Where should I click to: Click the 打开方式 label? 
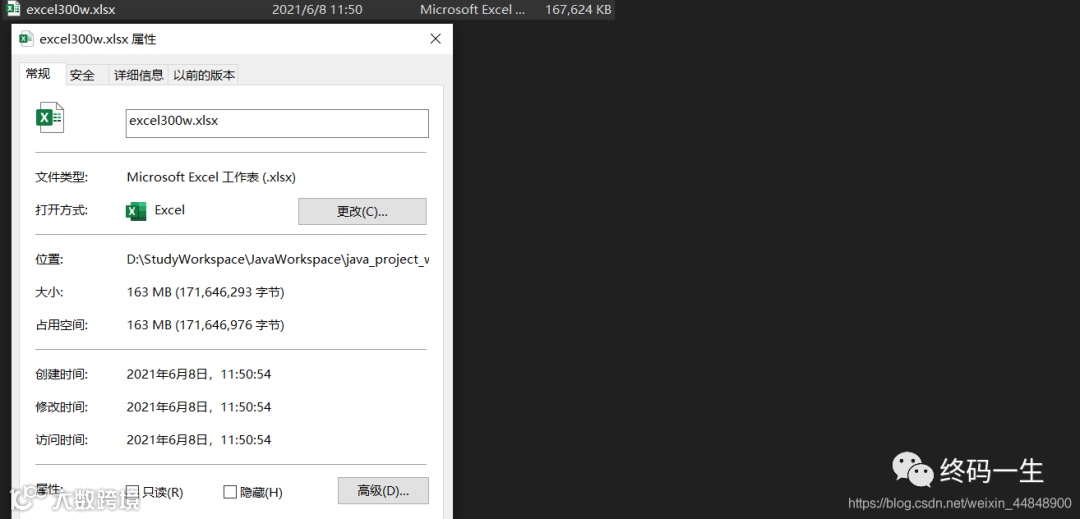(x=62, y=210)
